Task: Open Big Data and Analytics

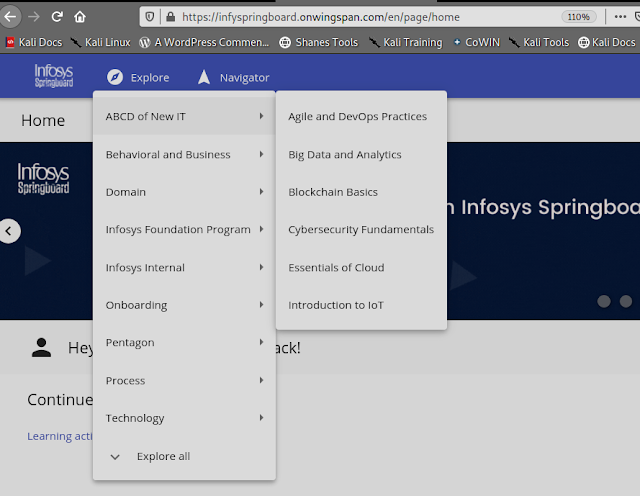Action: pyautogui.click(x=361, y=154)
